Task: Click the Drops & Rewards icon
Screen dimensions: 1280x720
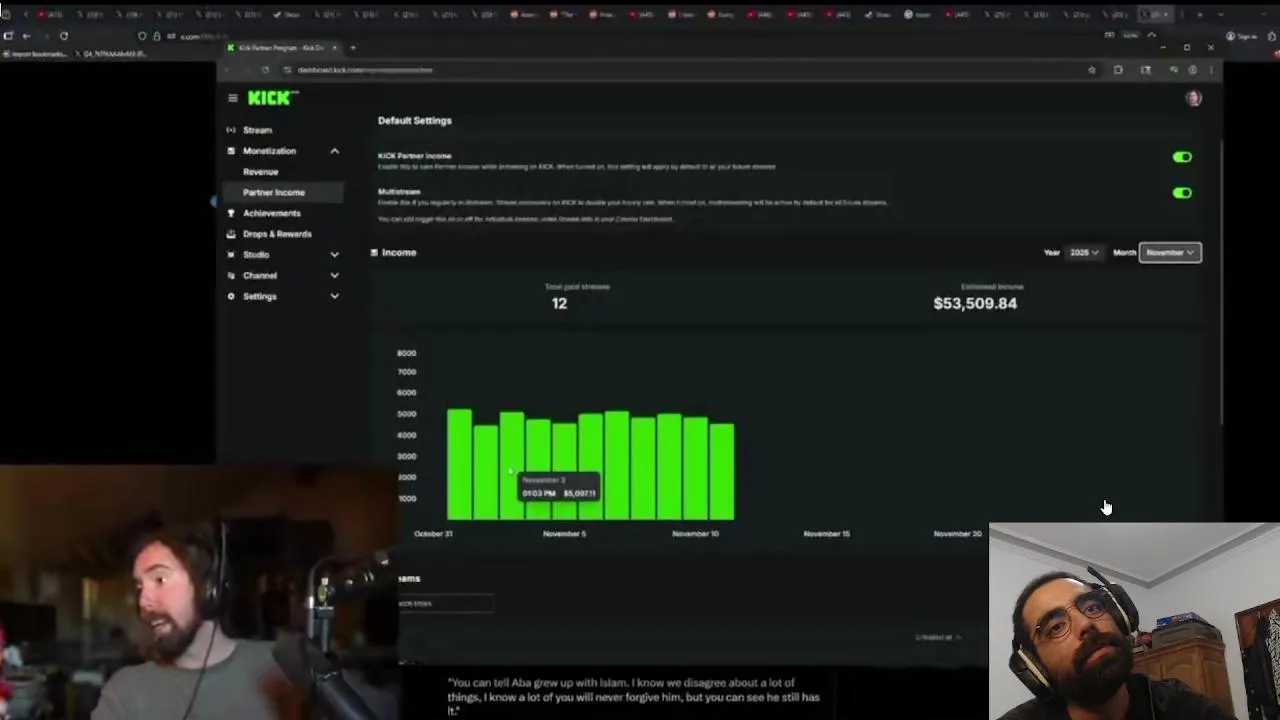Action: coord(231,234)
